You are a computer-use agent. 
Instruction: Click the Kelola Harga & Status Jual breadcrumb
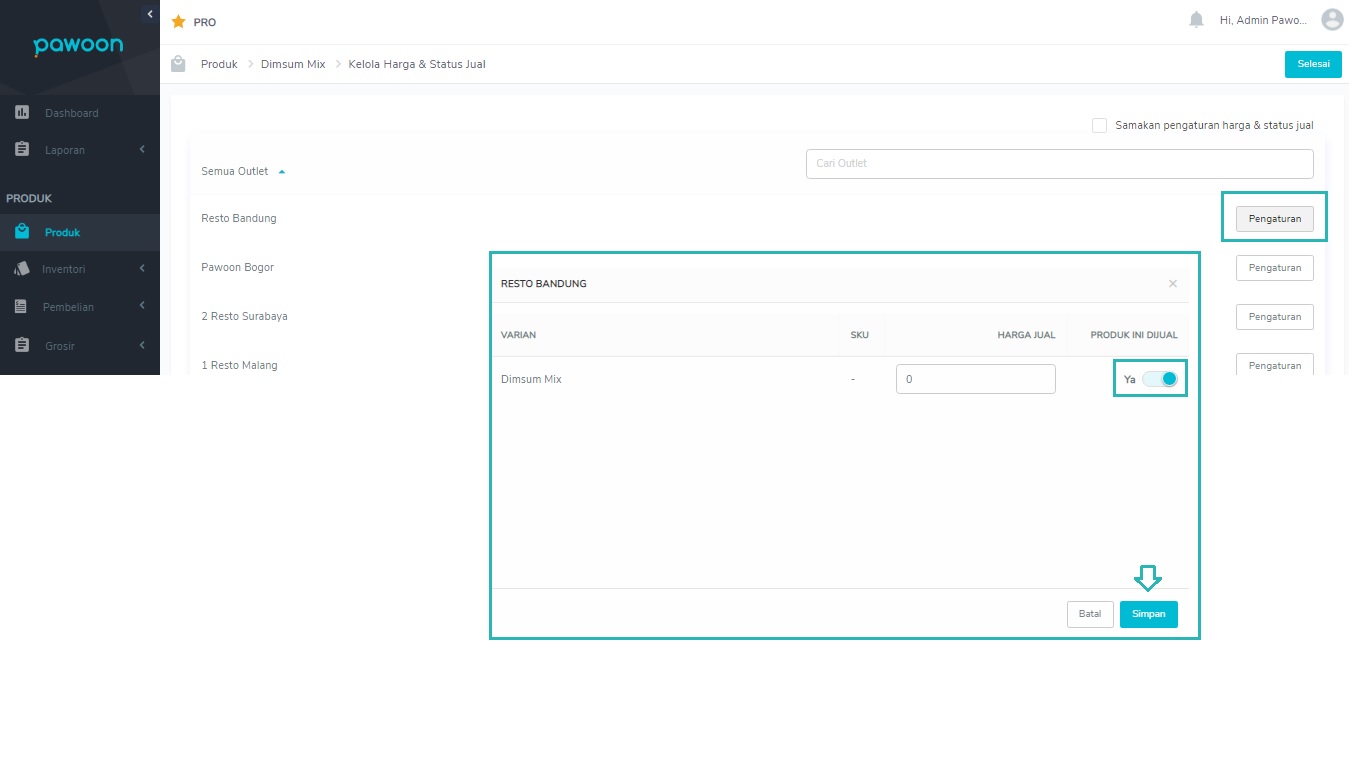click(x=417, y=64)
